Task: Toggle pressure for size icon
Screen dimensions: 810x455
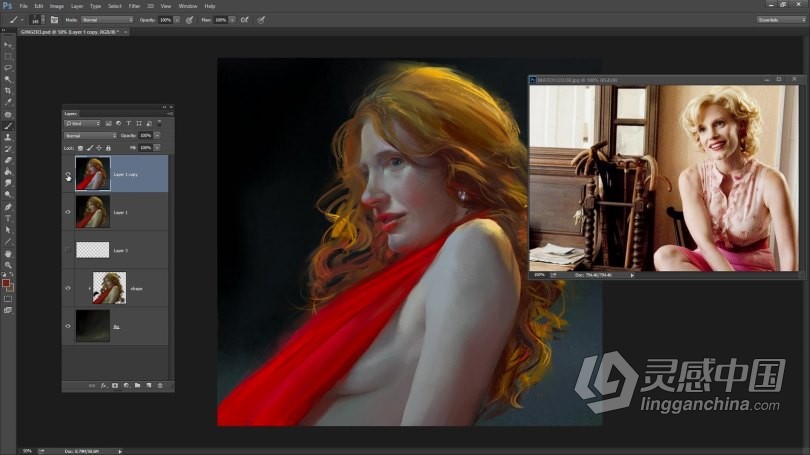Action: (261, 20)
